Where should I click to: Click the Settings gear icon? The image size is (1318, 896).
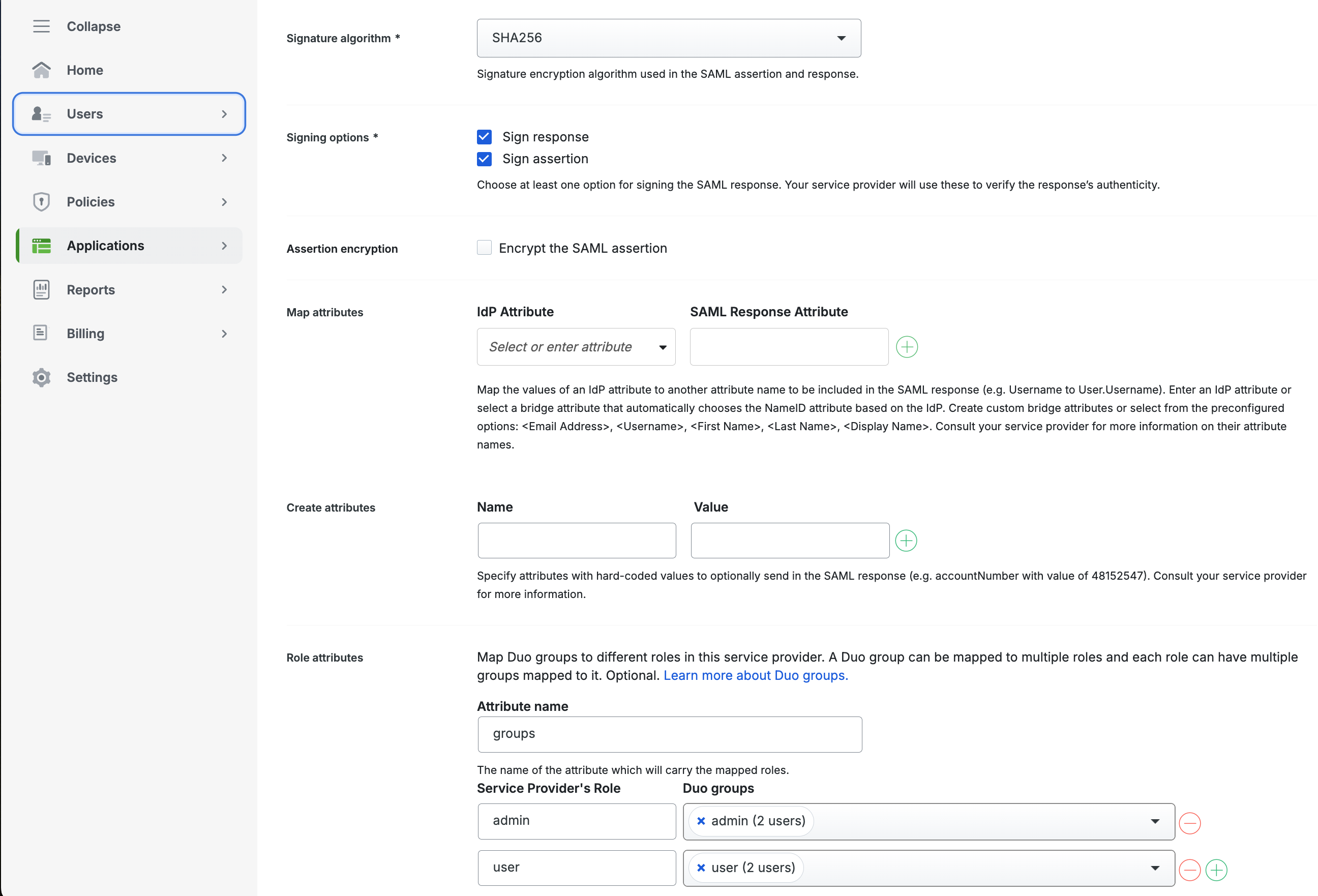click(x=41, y=377)
